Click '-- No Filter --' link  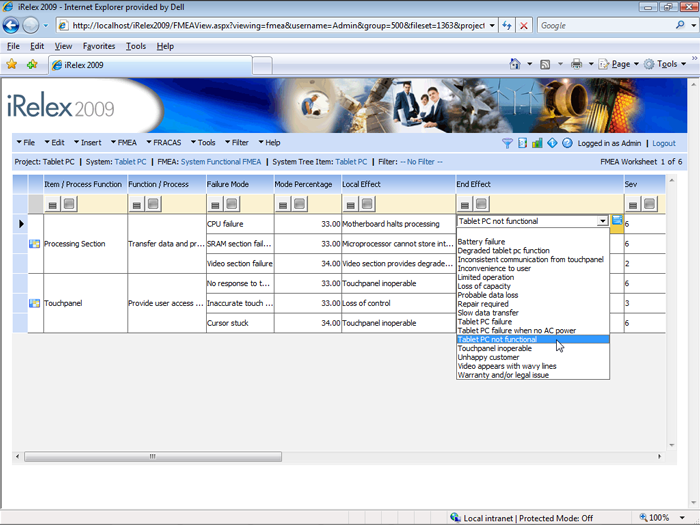(x=421, y=162)
